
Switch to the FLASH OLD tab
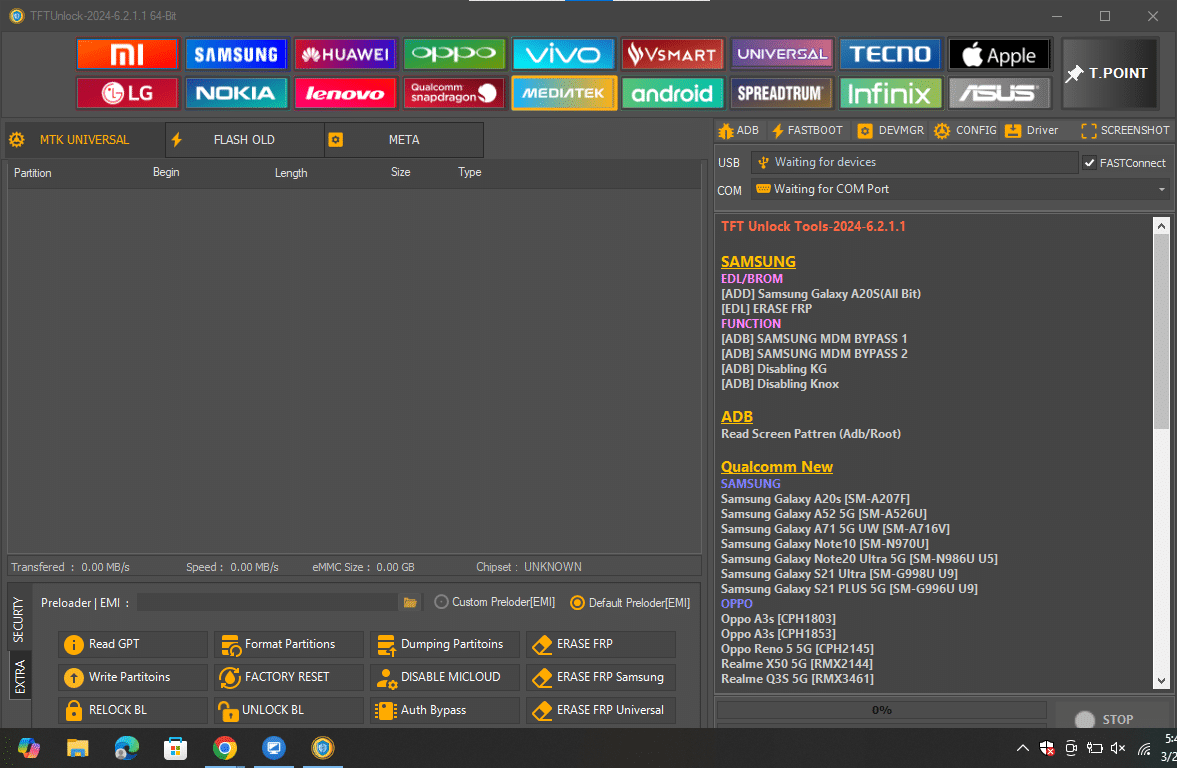[x=244, y=140]
